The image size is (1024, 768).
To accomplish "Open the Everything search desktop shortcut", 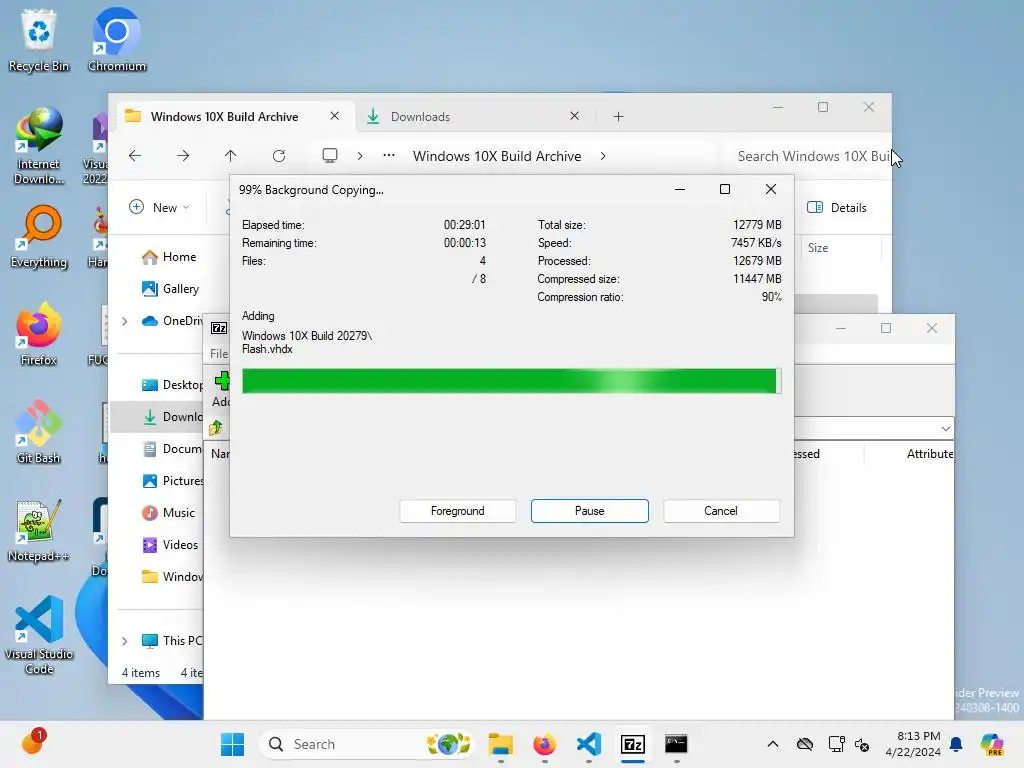I will (39, 237).
